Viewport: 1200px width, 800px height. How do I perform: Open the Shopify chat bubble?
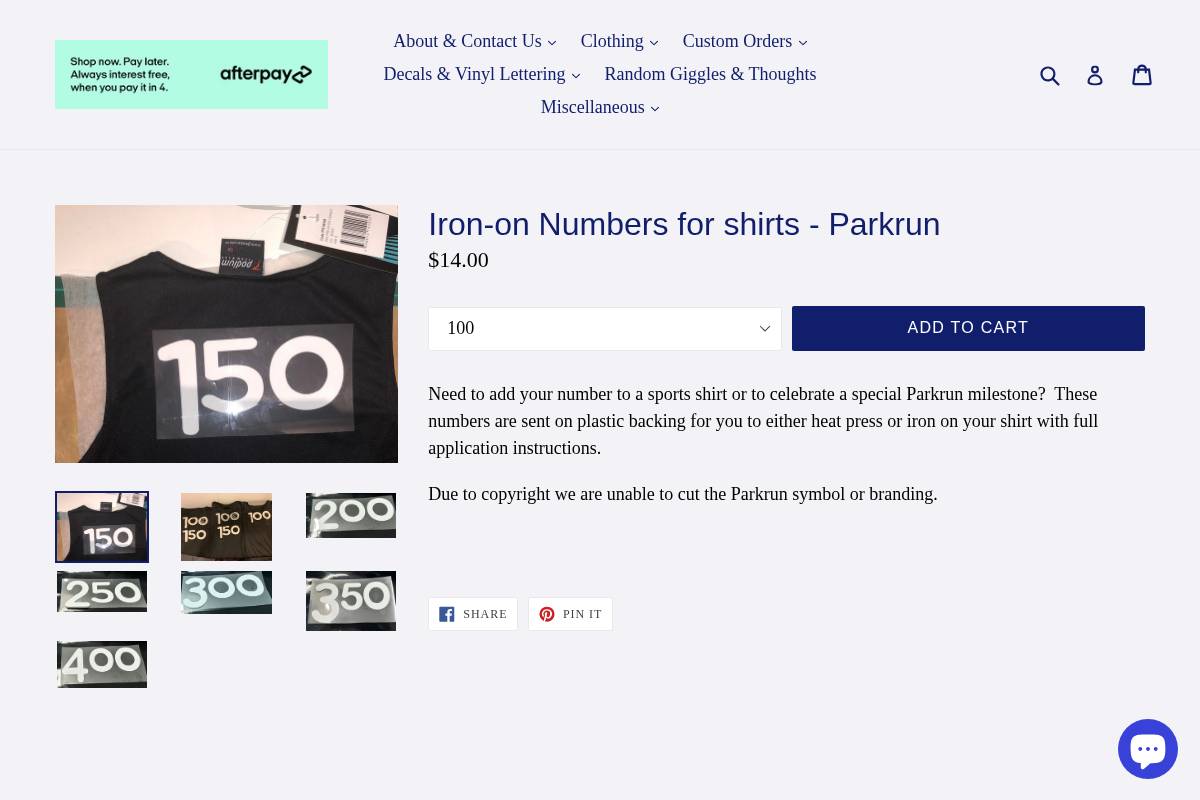click(x=1147, y=748)
